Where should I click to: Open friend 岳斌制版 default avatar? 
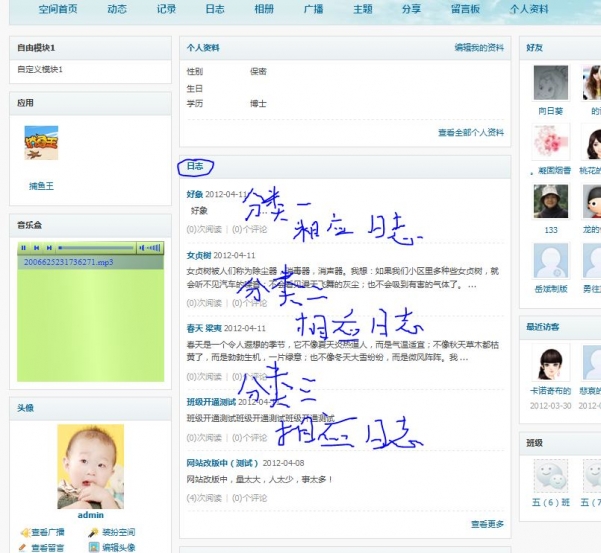pos(551,261)
